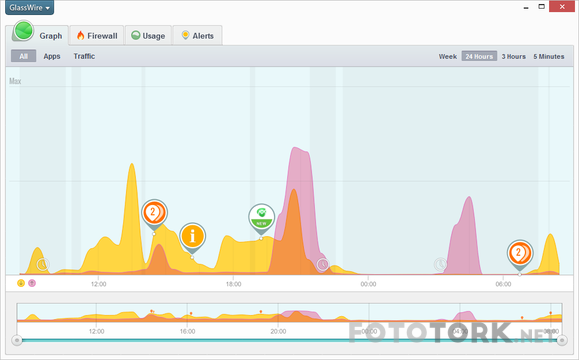Click the green globe Graph icon
This screenshot has width=579, height=360.
pos(23,31)
